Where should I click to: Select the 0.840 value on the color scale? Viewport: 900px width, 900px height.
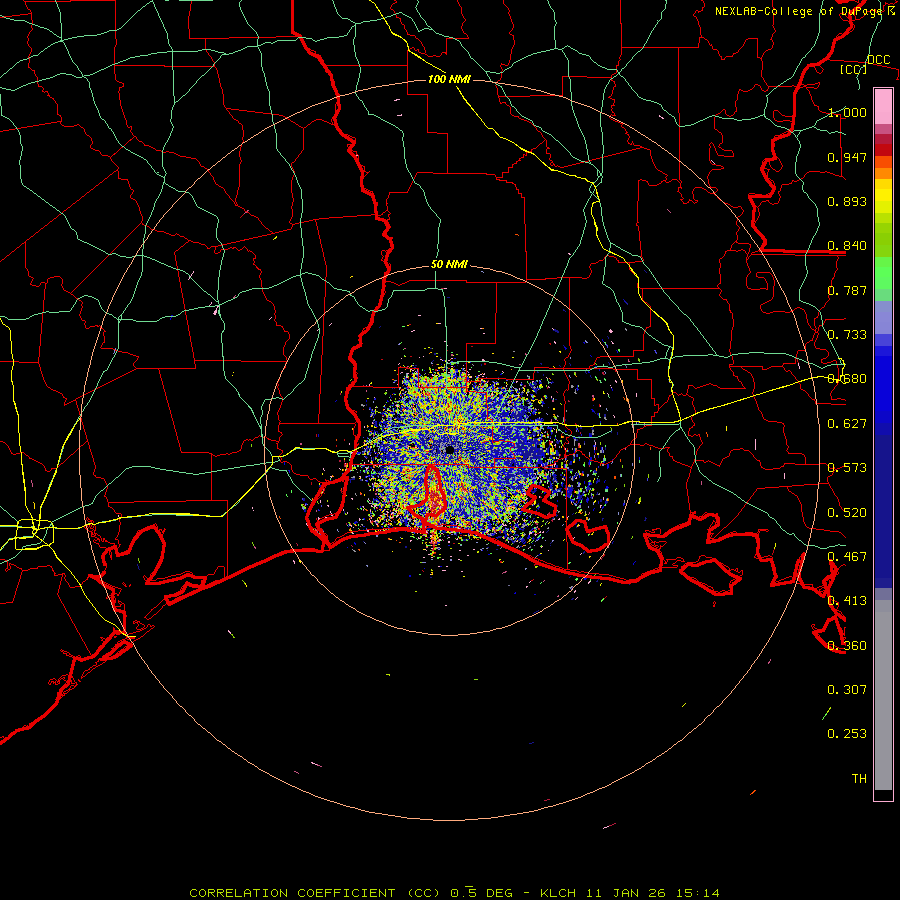point(847,246)
